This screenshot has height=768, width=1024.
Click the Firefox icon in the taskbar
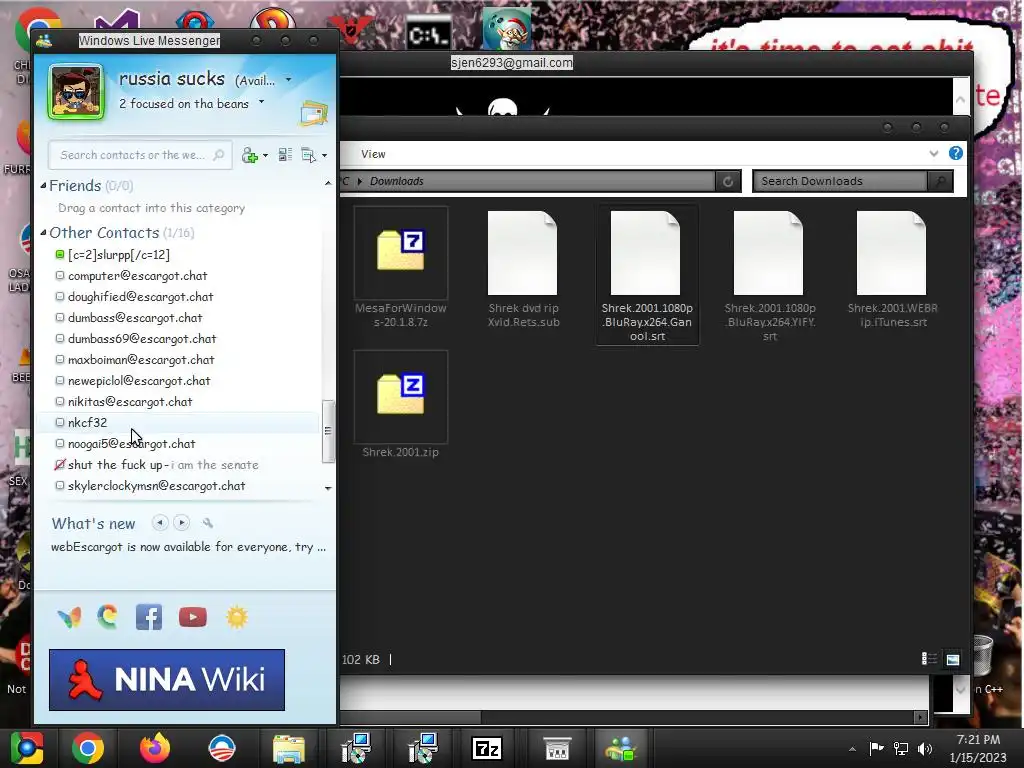tap(155, 748)
